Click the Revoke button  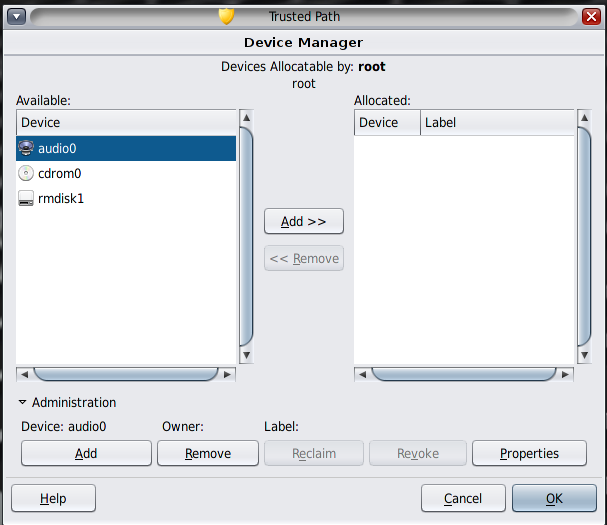click(418, 453)
